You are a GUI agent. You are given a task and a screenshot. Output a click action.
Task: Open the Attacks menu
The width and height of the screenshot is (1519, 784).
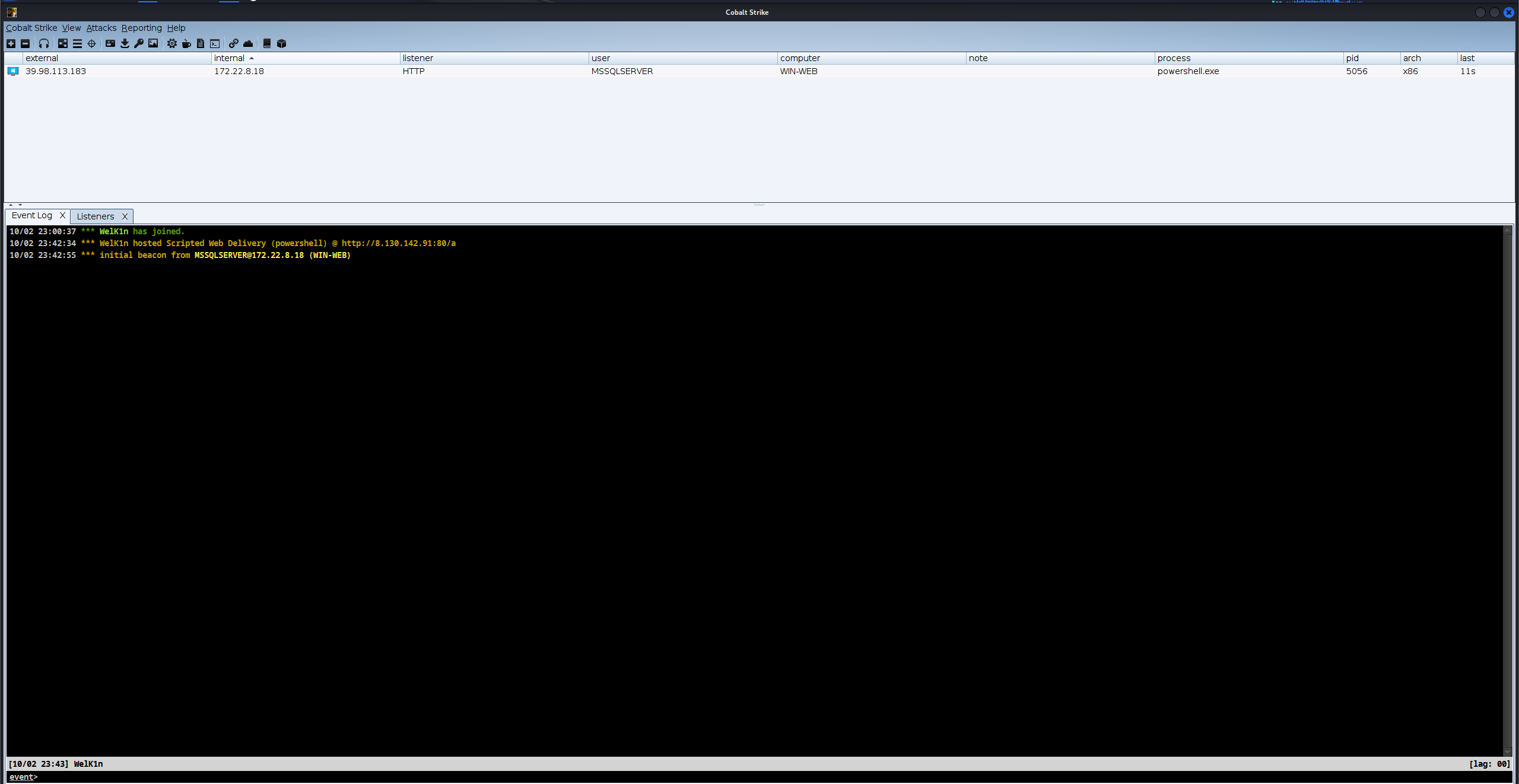tap(101, 28)
